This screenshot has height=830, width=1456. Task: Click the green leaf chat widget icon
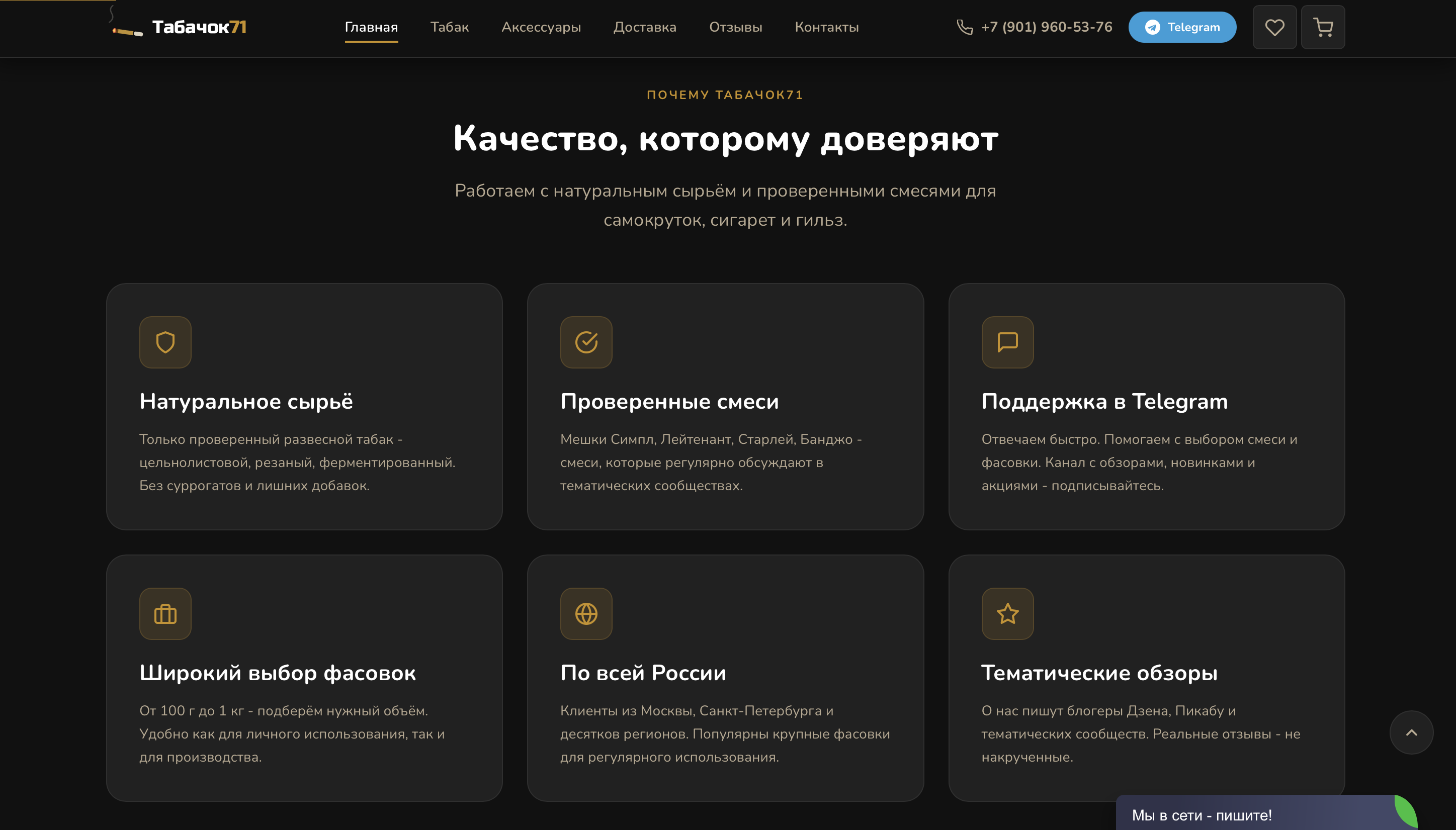tap(1406, 812)
